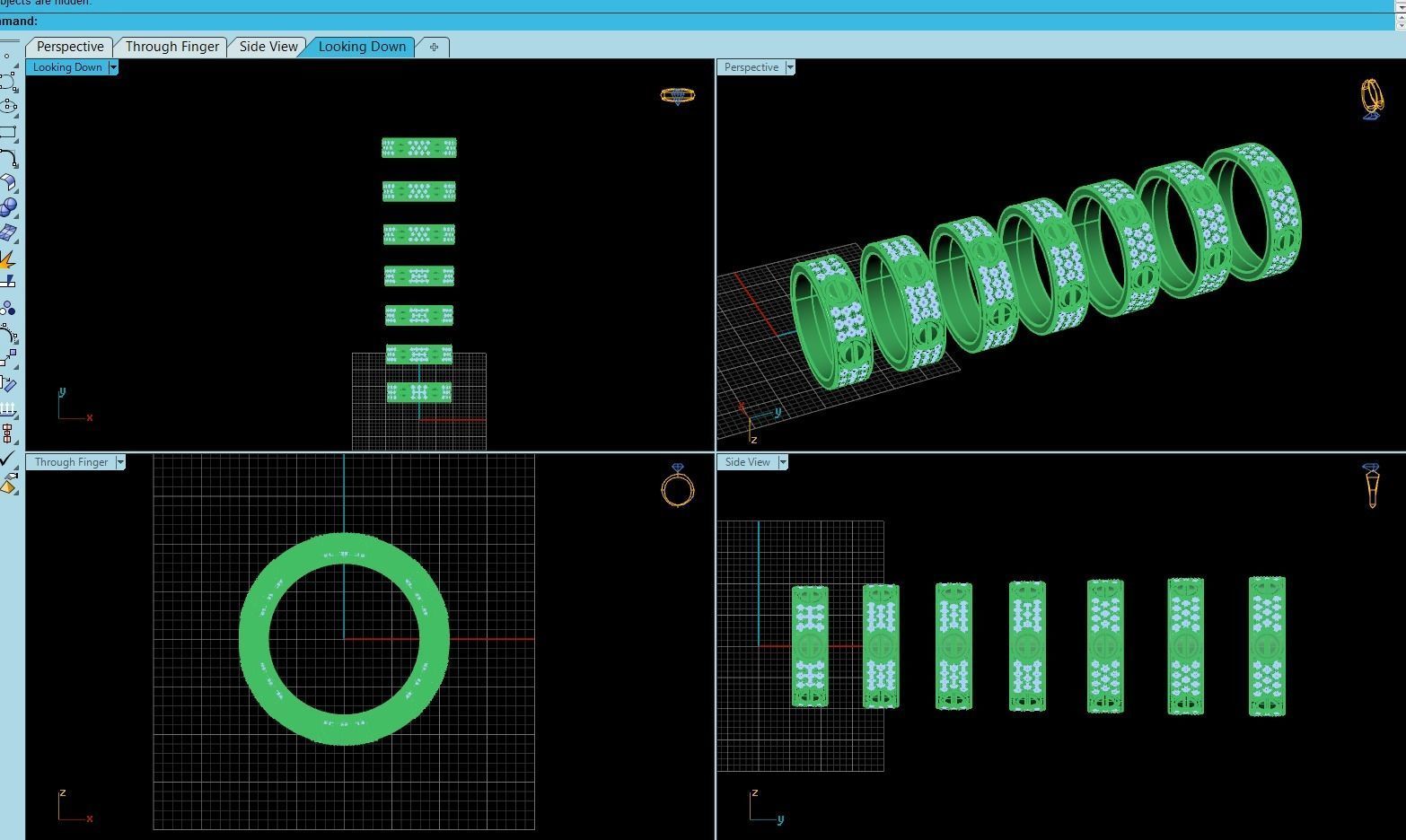
Task: Click the Check mark tool icon
Action: [x=8, y=459]
